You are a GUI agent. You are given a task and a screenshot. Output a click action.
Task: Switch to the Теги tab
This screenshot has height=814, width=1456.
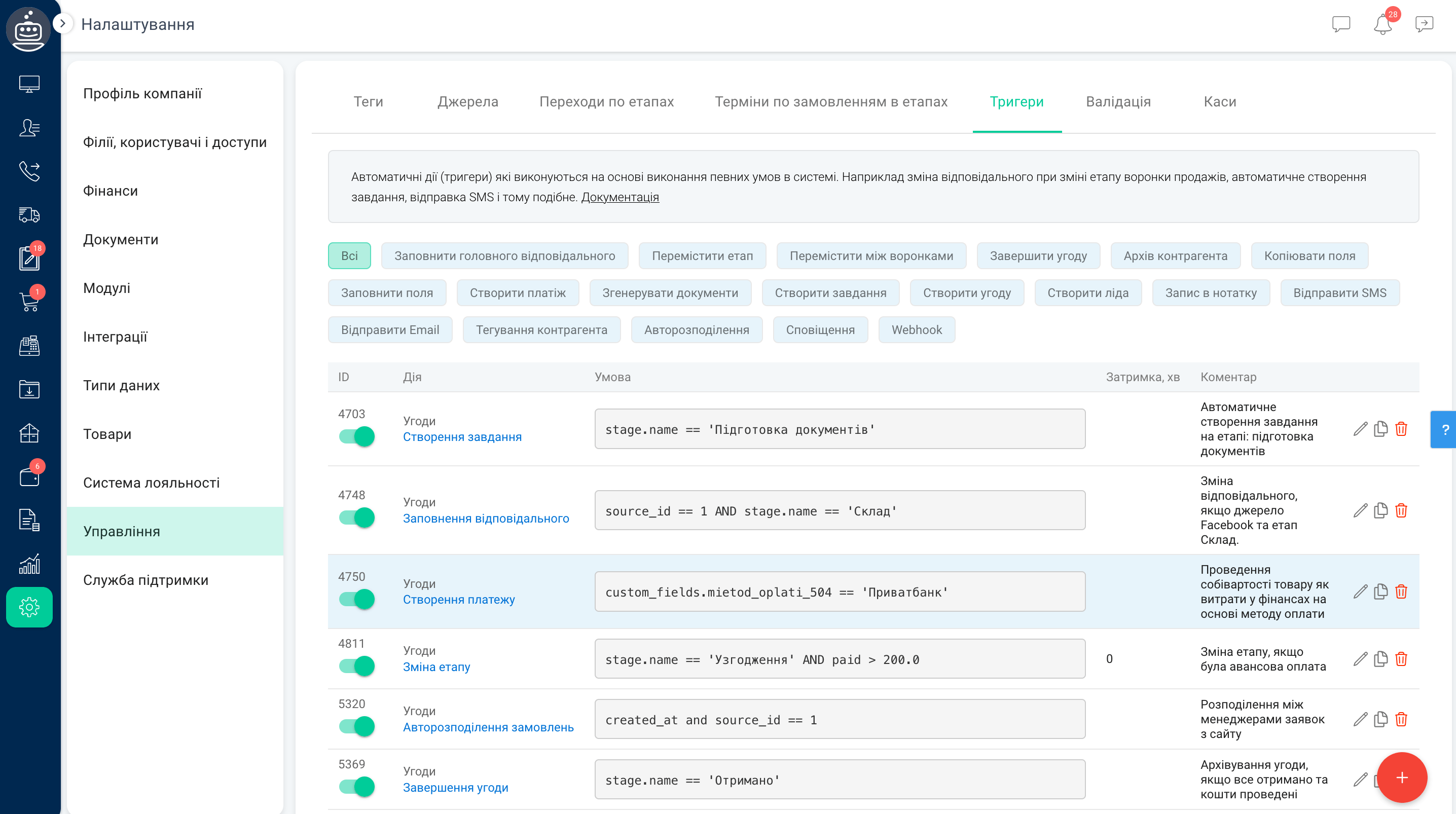pyautogui.click(x=369, y=102)
